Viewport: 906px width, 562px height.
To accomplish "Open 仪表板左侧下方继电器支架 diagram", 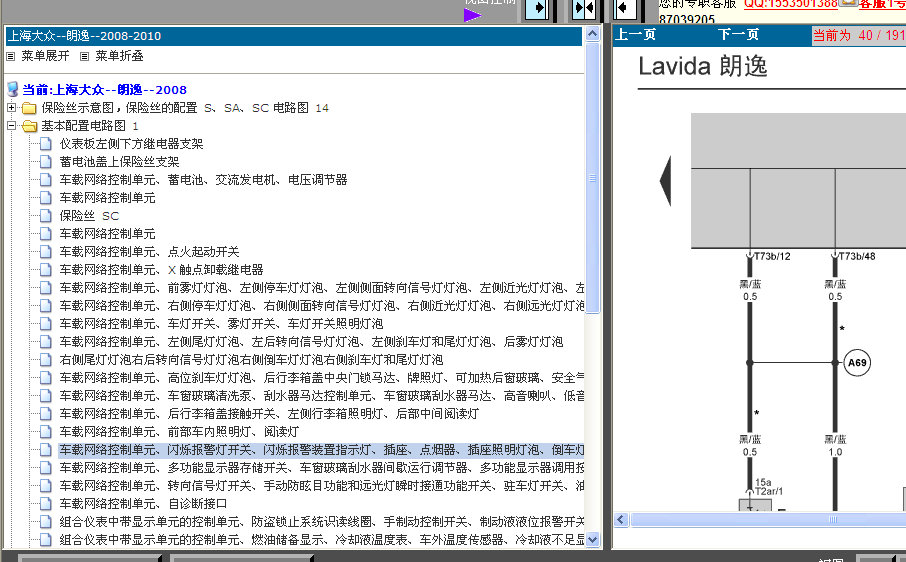I will tap(131, 144).
